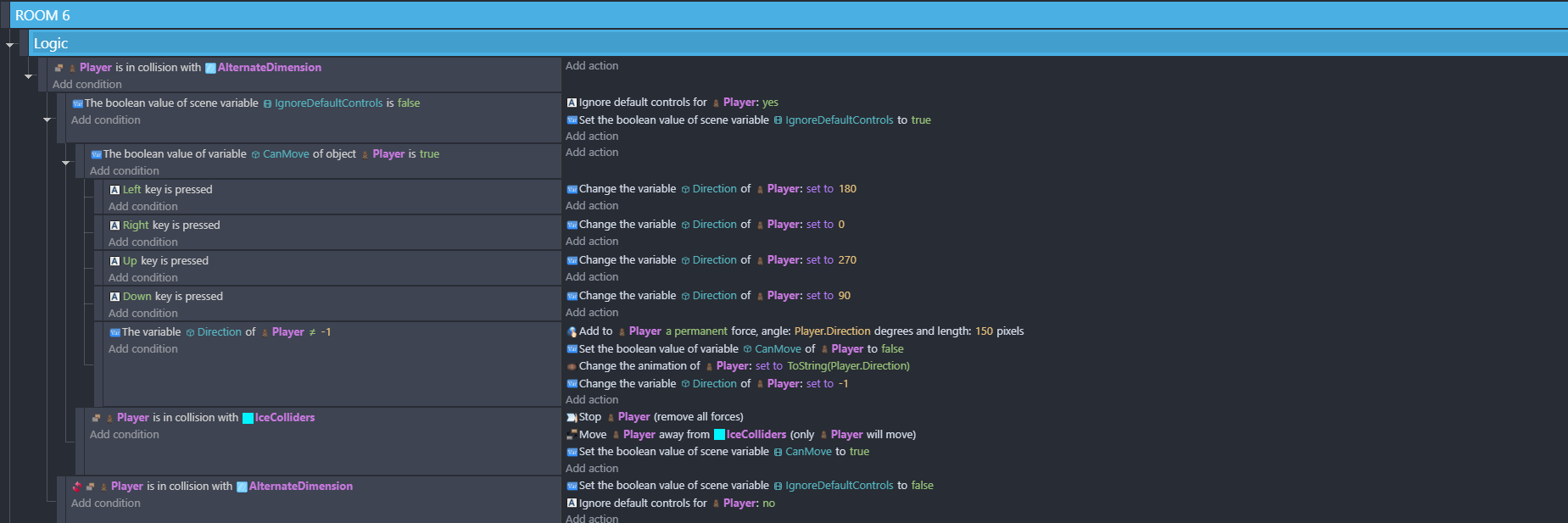Click Up key name in key pressed condition
Image resolution: width=1568 pixels, height=523 pixels.
pyautogui.click(x=130, y=261)
